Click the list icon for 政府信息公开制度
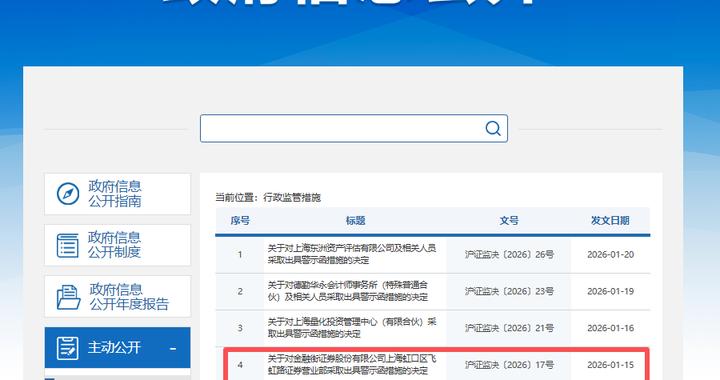 68,245
